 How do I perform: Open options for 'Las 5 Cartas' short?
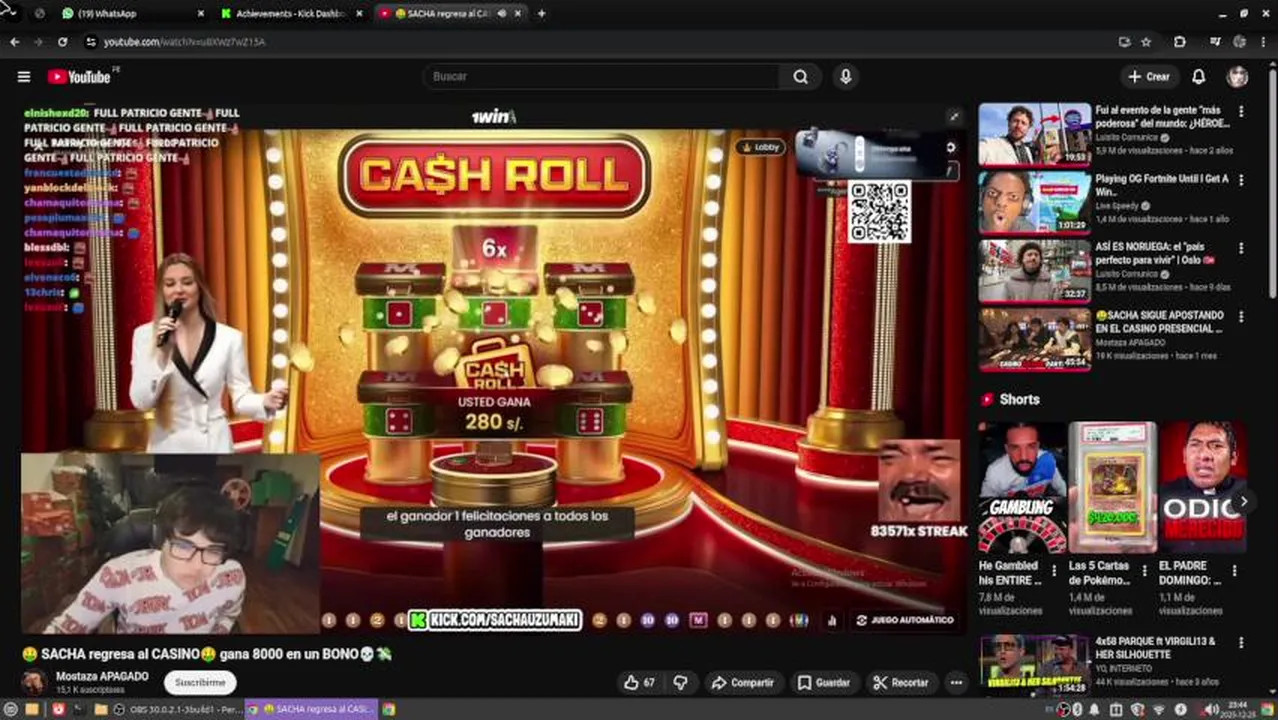coord(1144,571)
